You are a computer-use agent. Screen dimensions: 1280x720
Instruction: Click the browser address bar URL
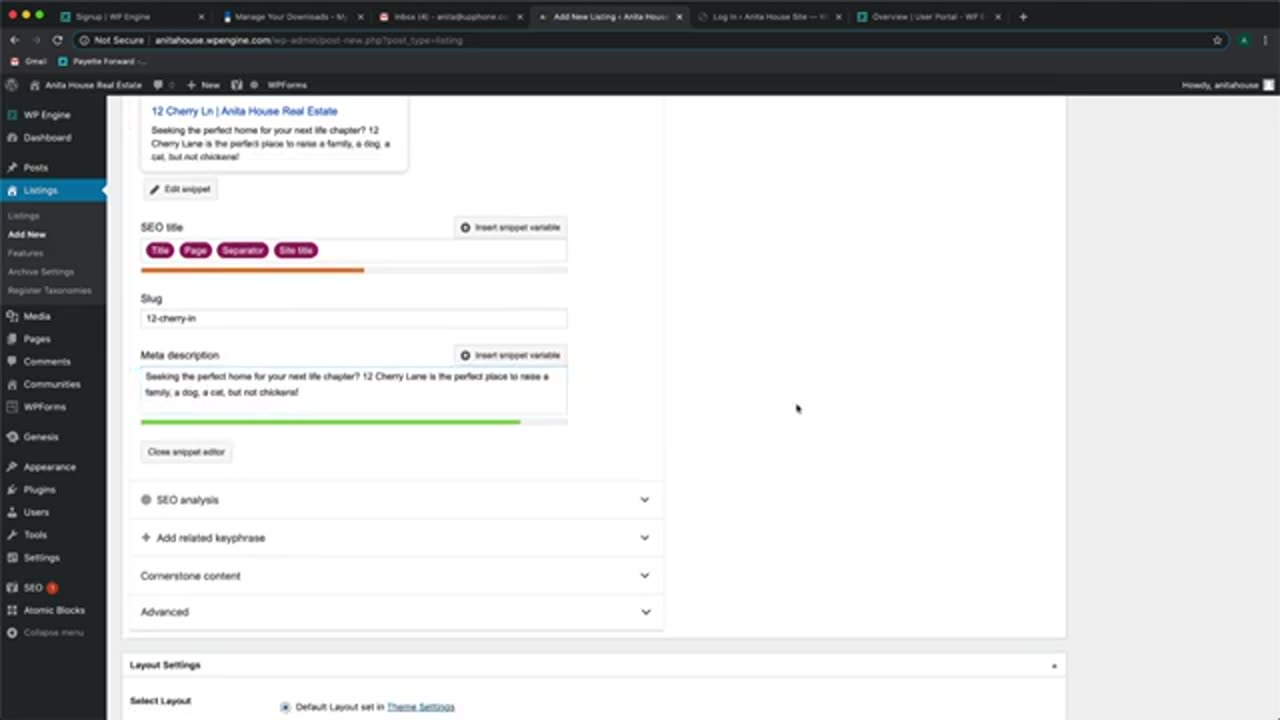pos(308,40)
